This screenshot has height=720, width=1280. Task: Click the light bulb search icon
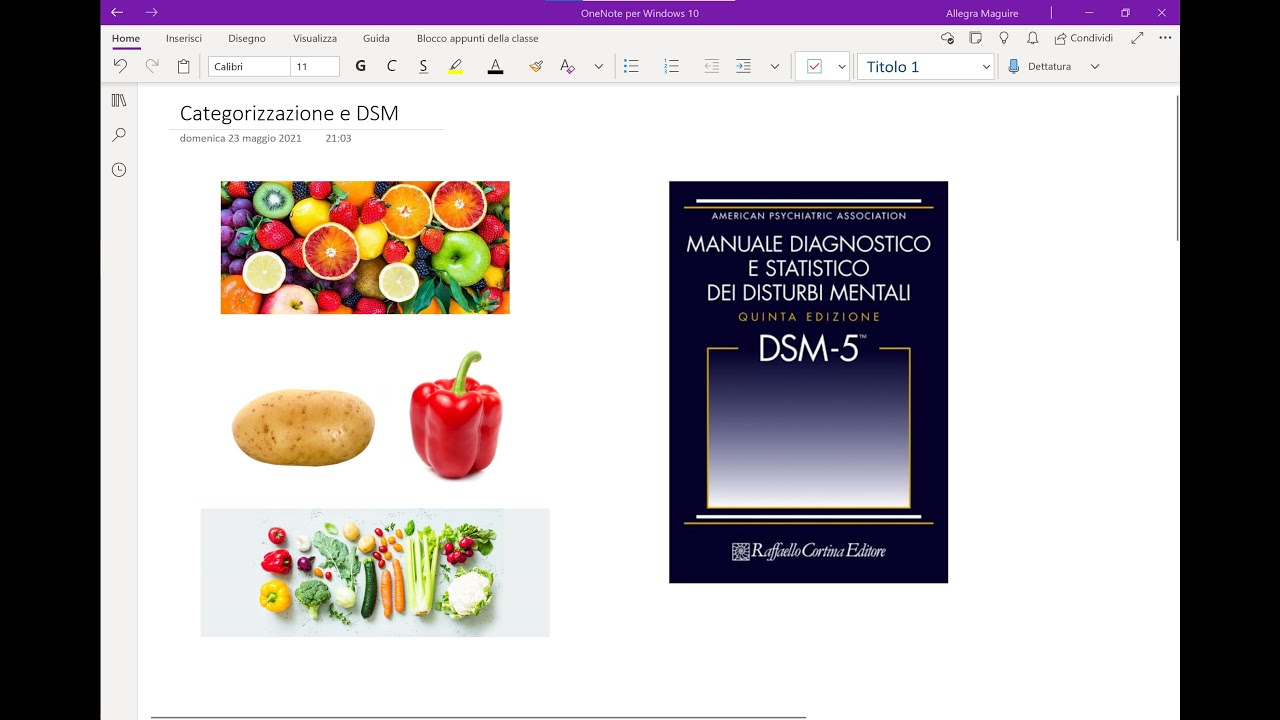[1004, 38]
